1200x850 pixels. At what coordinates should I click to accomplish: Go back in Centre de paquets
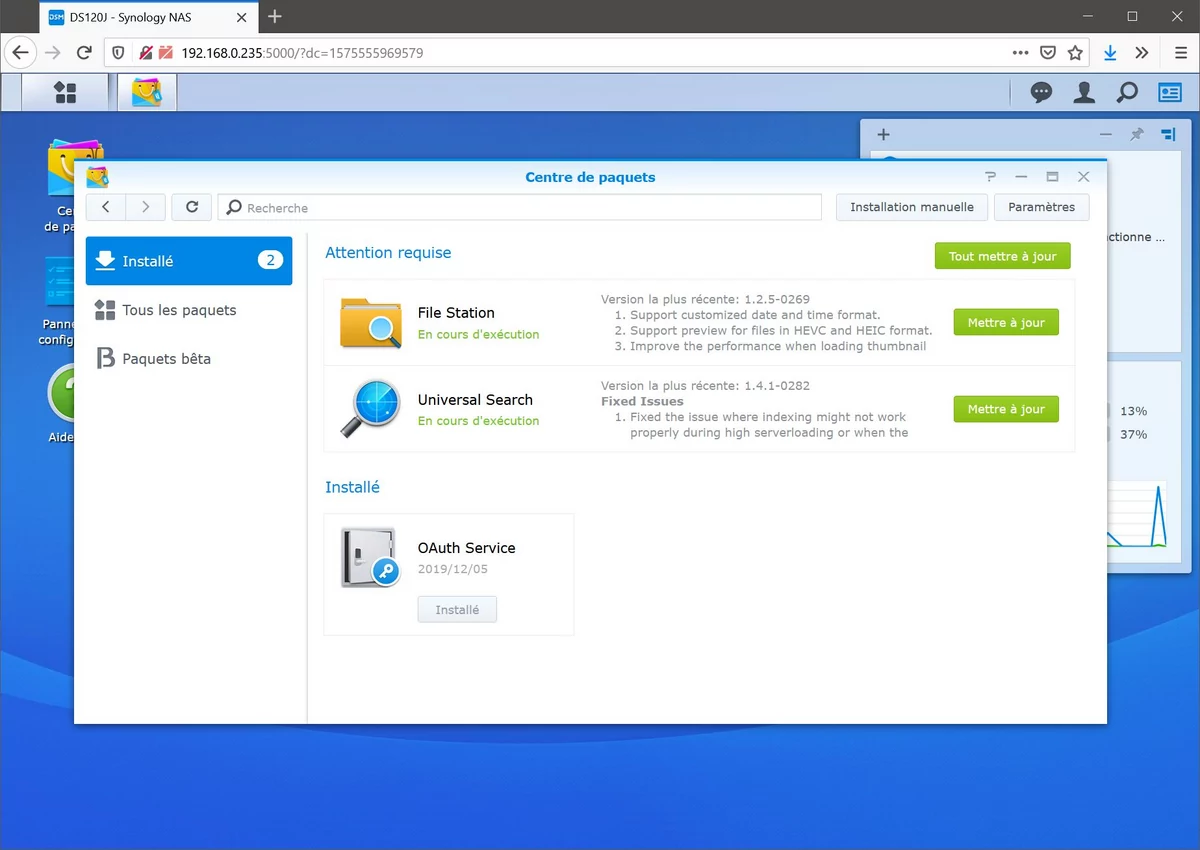pyautogui.click(x=106, y=207)
